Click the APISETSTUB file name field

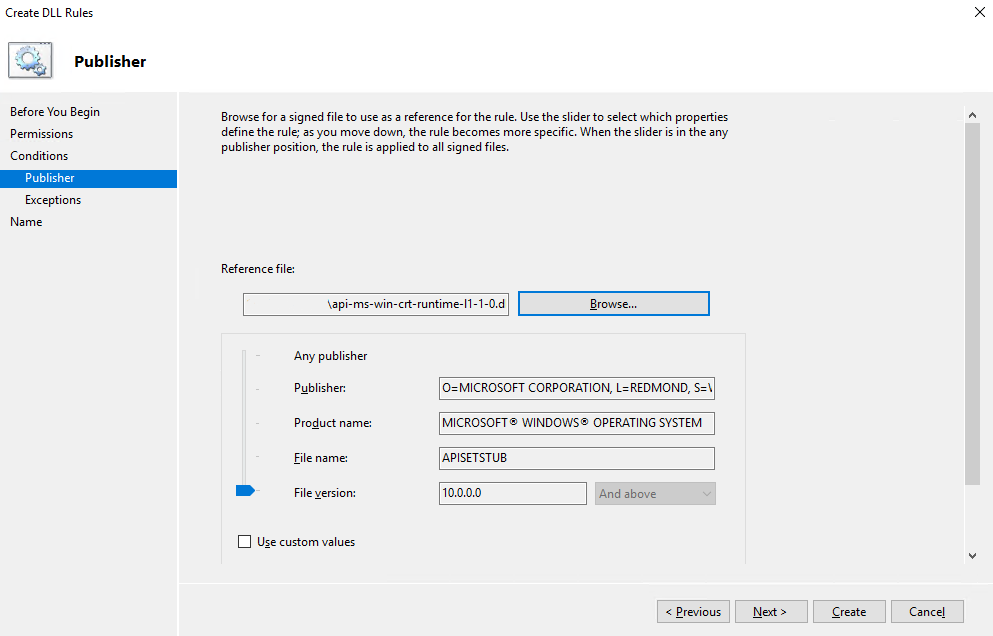pyautogui.click(x=577, y=458)
